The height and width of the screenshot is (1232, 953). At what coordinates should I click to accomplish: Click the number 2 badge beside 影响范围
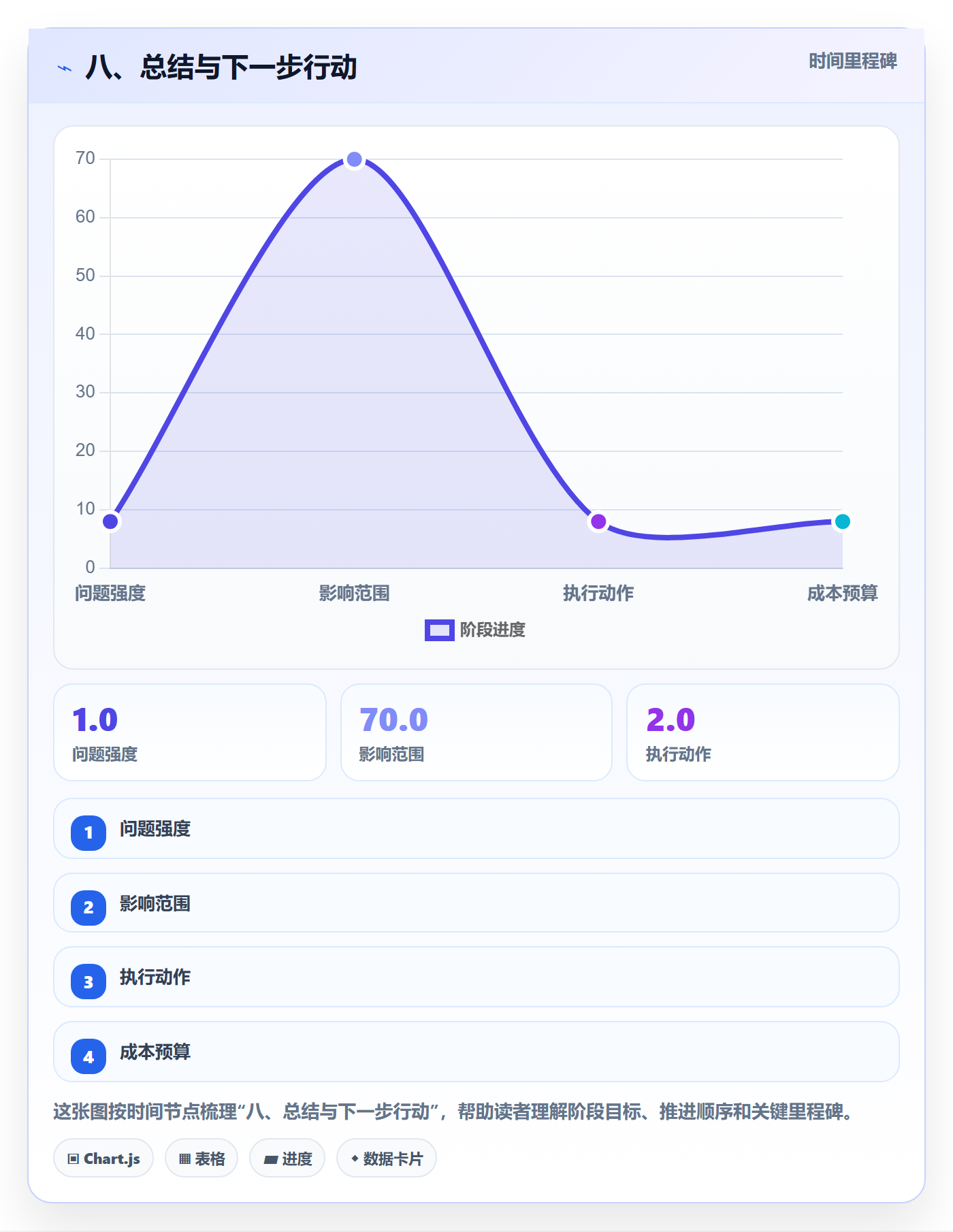(x=88, y=907)
